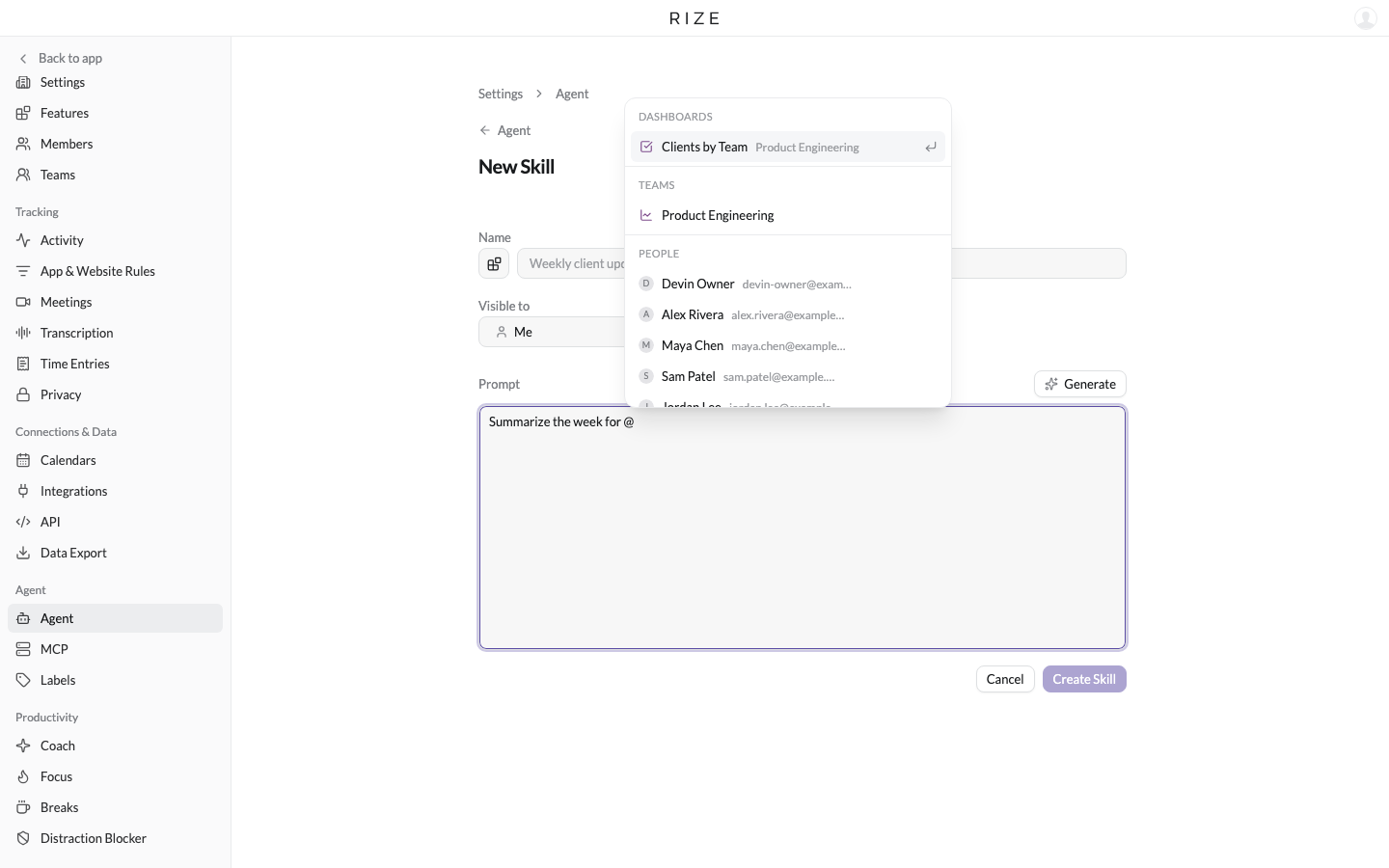The width and height of the screenshot is (1389, 868).
Task: Mention Maya Chen from People list
Action: 788,345
